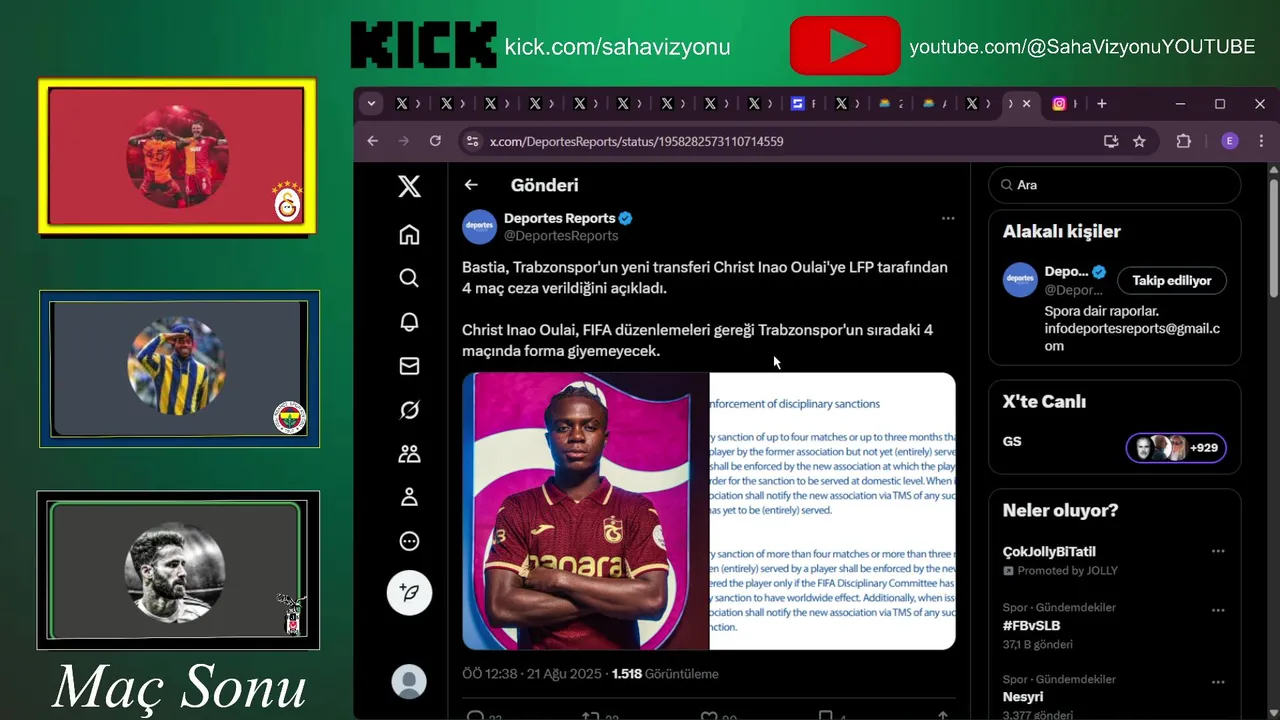Select the Beşiktaş card in the overlay
This screenshot has height=720, width=1280.
(x=178, y=570)
